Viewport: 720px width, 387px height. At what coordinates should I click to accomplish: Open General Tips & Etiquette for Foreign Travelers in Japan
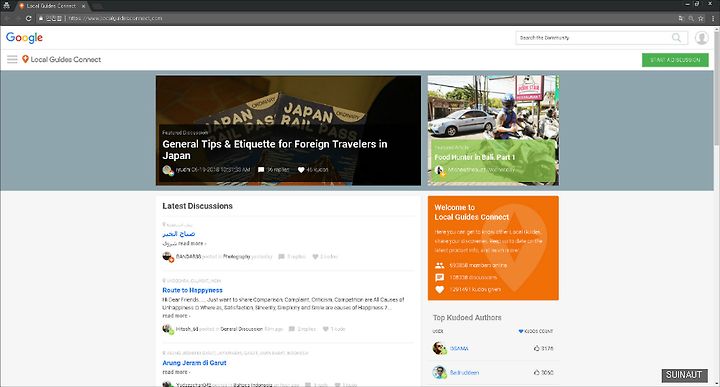(x=275, y=150)
